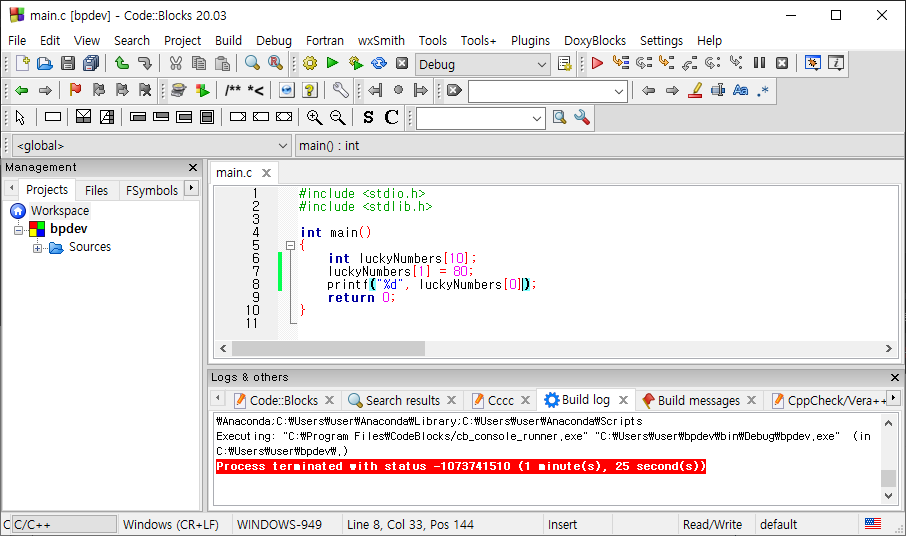The image size is (906, 536).
Task: Open the global scope dropdown
Action: coord(151,146)
